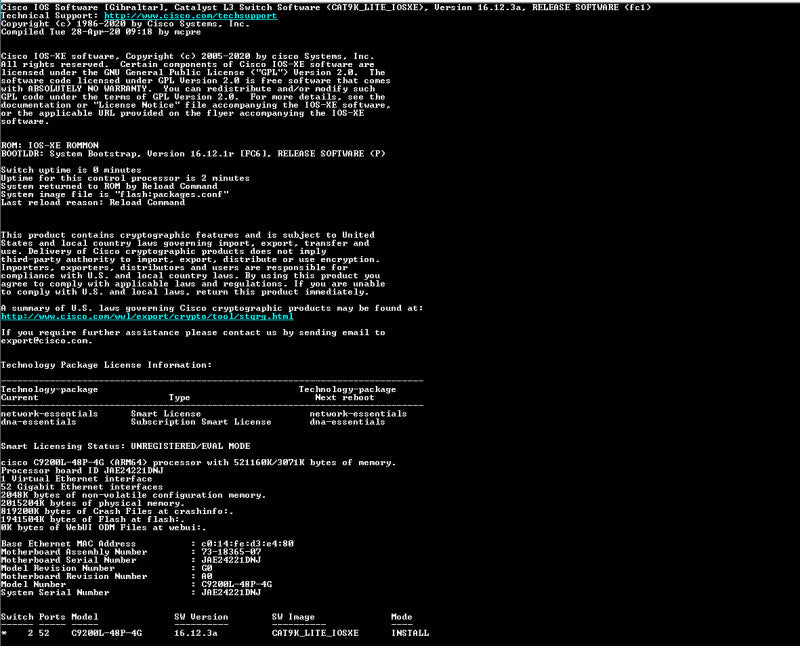Select next reboot dna-essentials entry

[347, 422]
